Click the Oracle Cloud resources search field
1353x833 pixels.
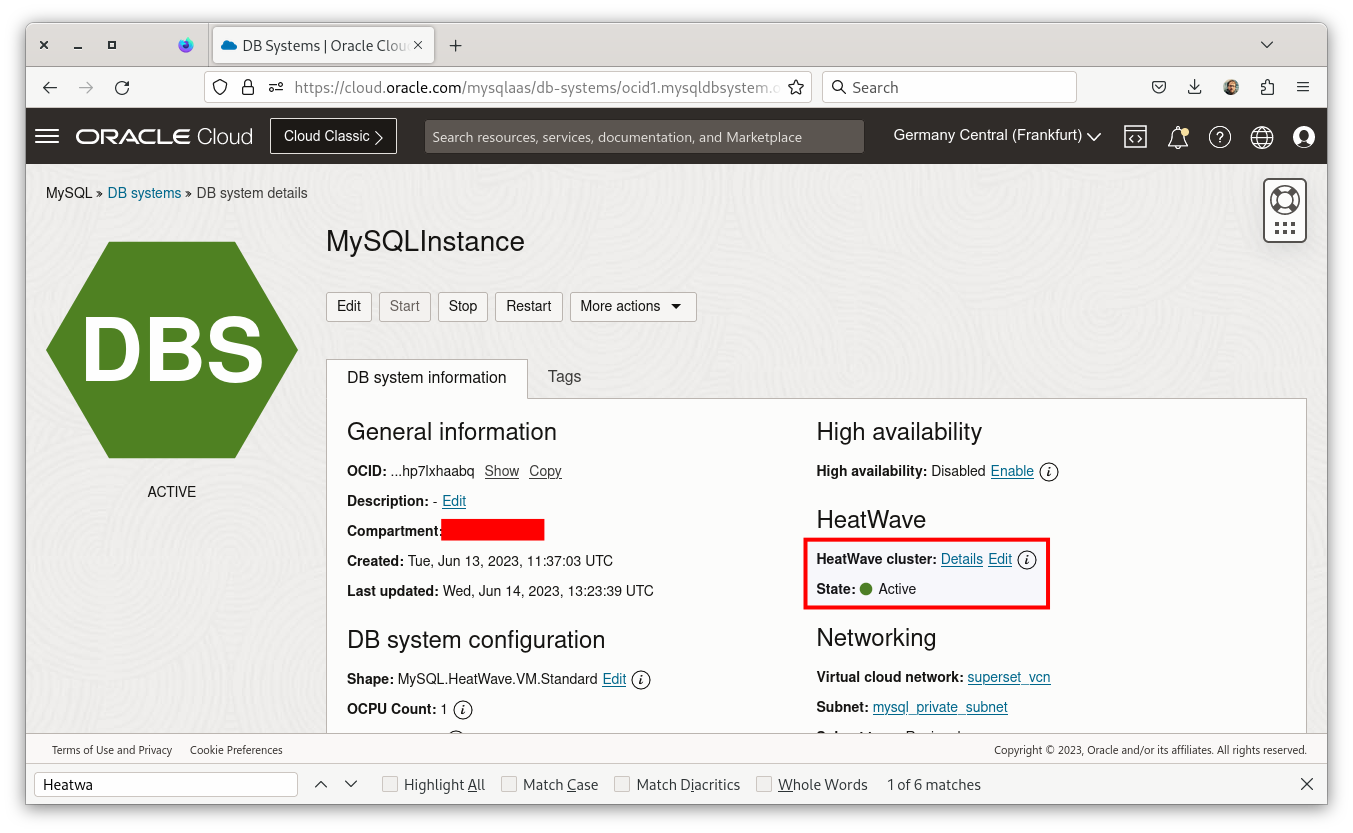pyautogui.click(x=644, y=137)
